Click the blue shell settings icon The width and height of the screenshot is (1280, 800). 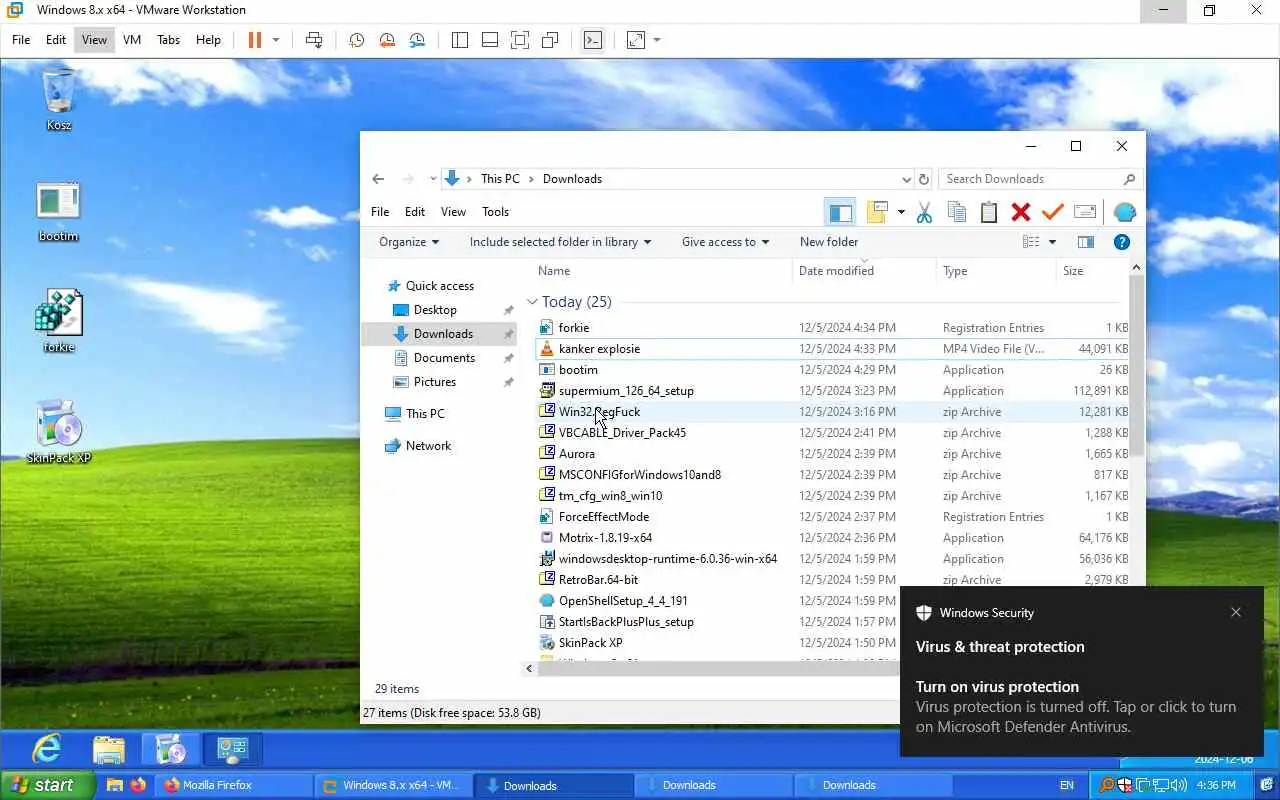tap(1124, 212)
